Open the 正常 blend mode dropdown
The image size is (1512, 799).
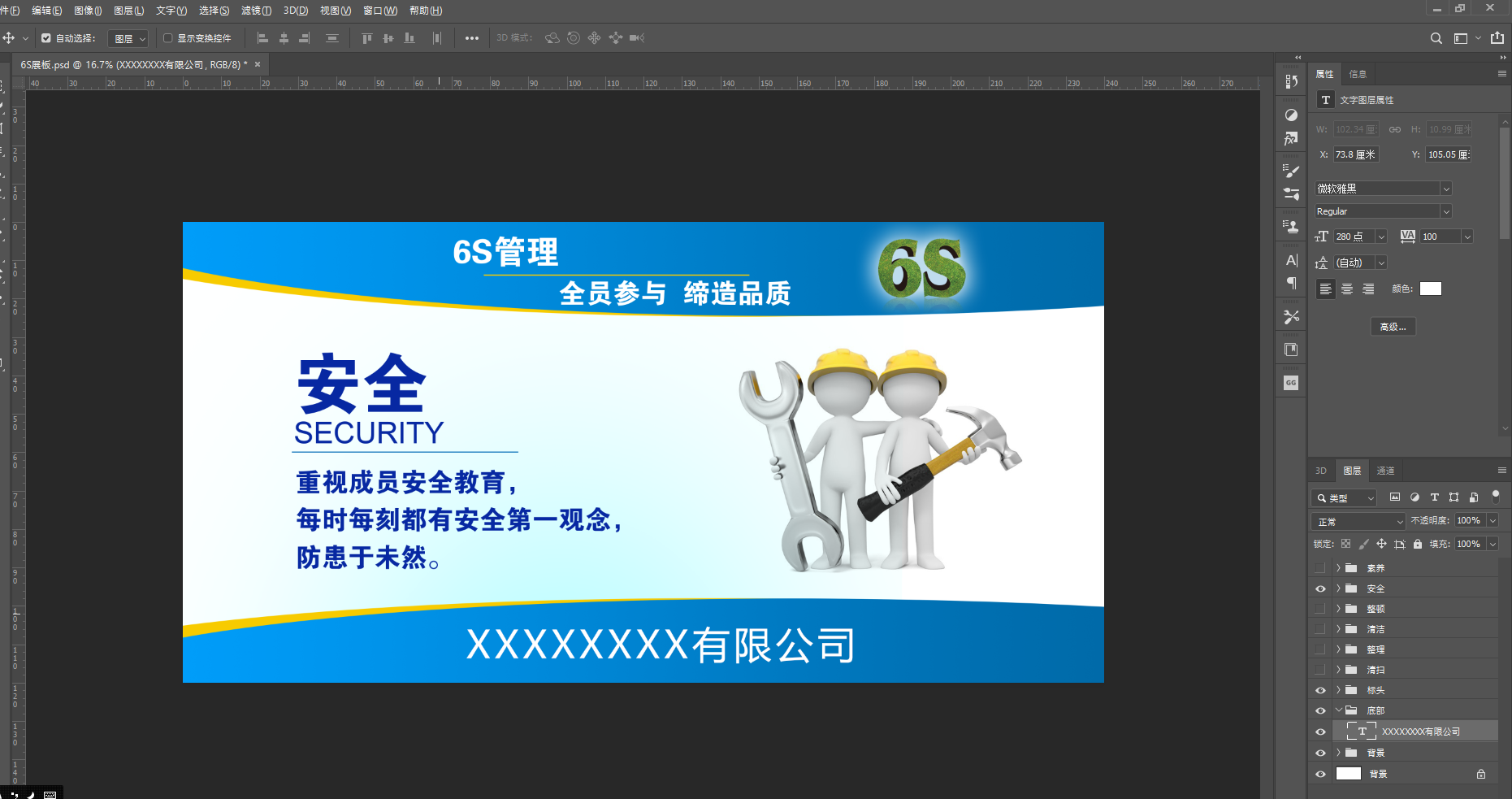[1358, 521]
